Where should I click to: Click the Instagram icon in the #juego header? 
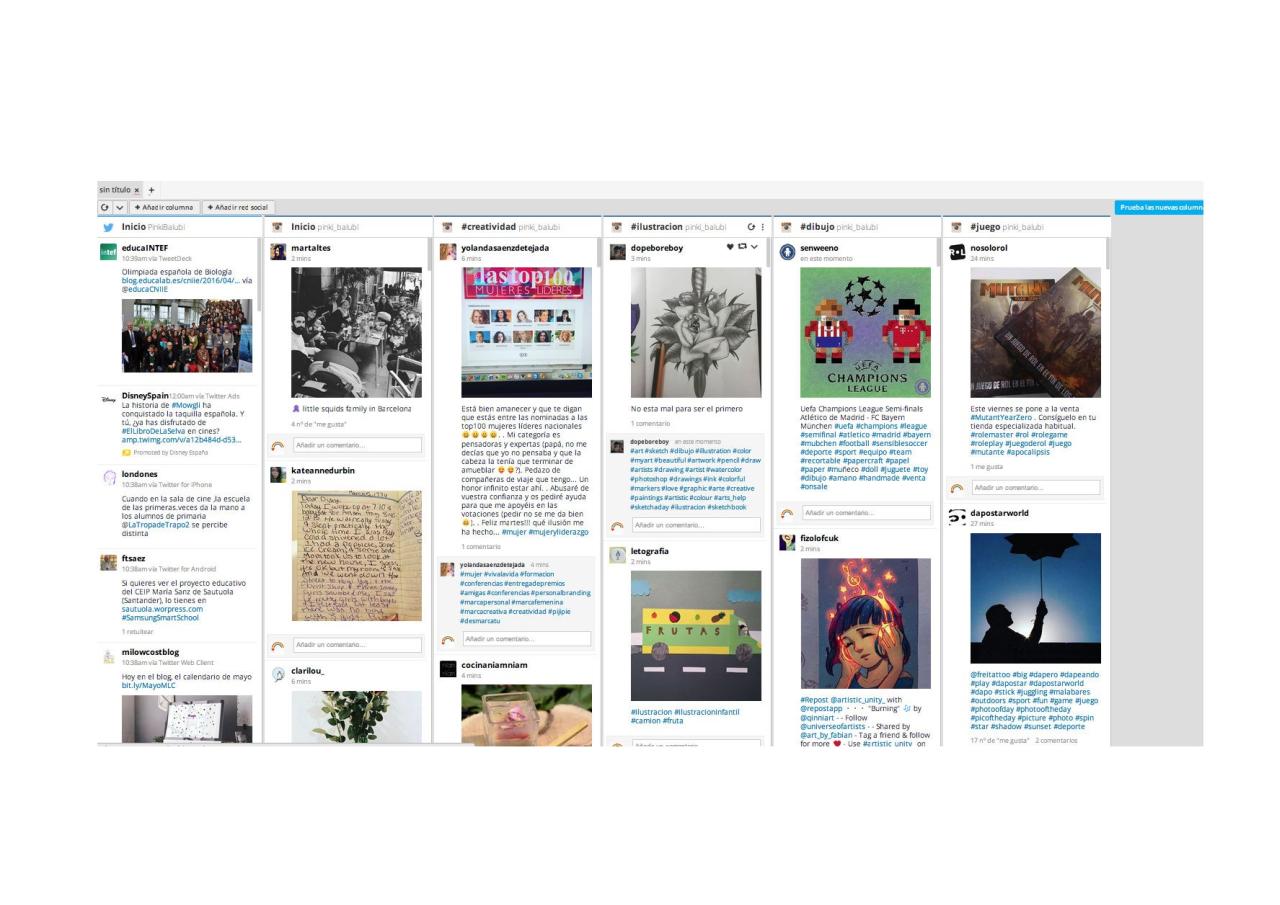[x=957, y=227]
